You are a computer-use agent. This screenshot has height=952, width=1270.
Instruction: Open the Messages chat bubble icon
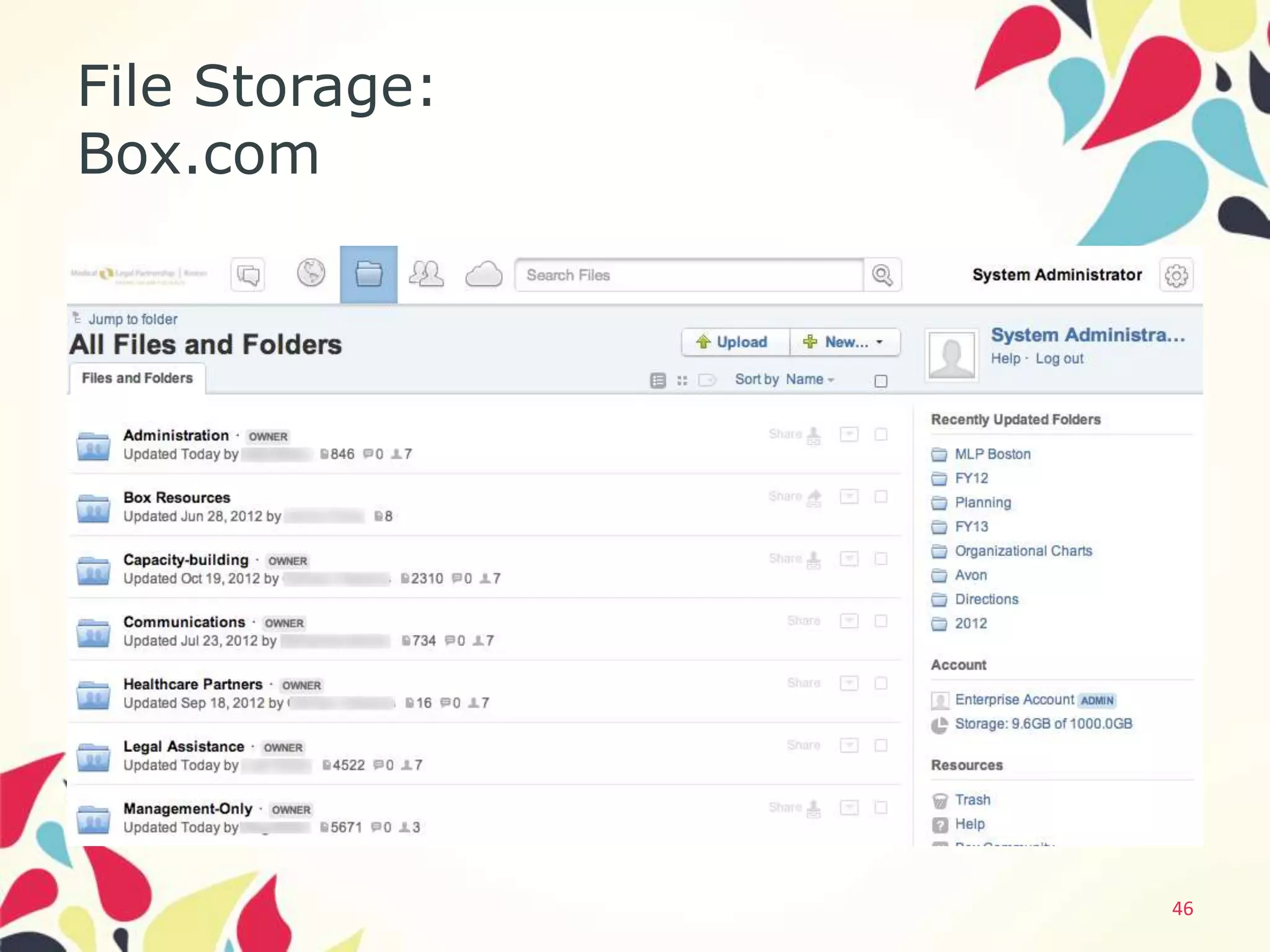[248, 275]
